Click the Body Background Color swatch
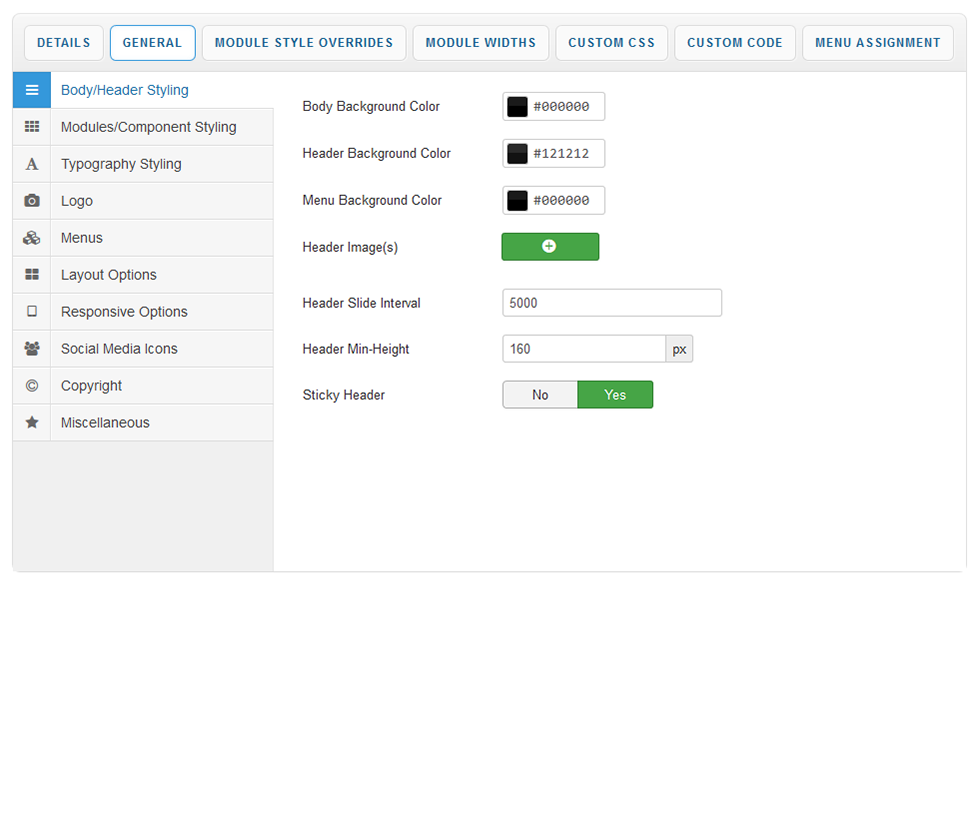This screenshot has width=980, height=826. [517, 107]
